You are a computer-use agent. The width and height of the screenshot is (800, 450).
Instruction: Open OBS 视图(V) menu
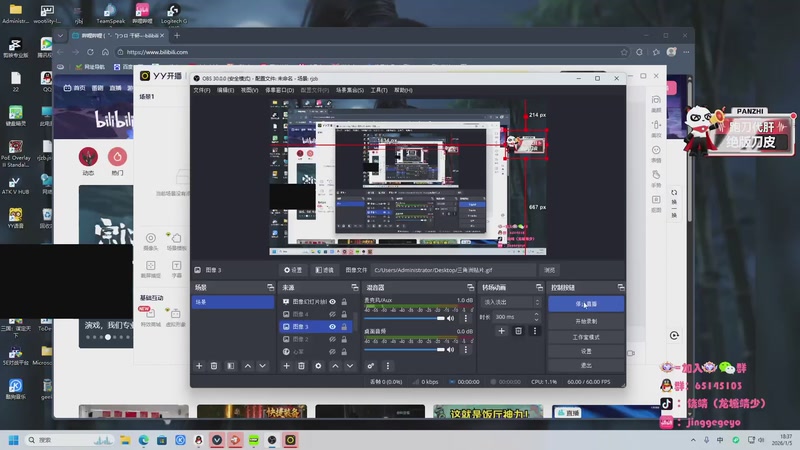point(249,90)
